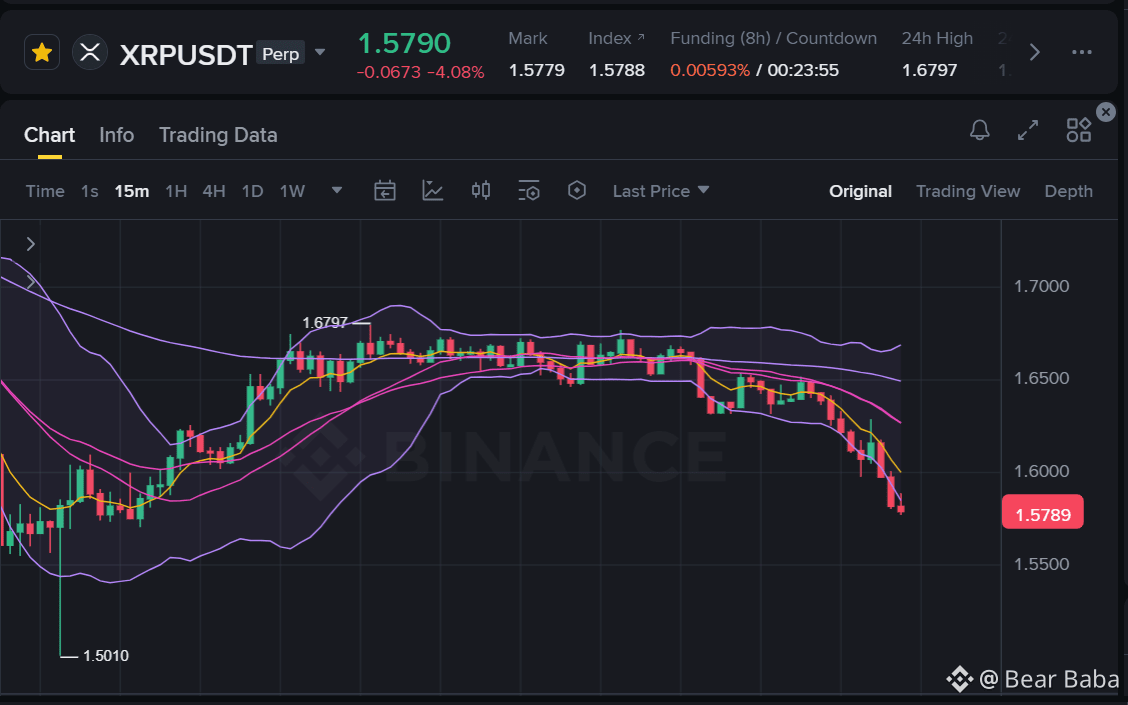Open the Index price link

(x=616, y=38)
